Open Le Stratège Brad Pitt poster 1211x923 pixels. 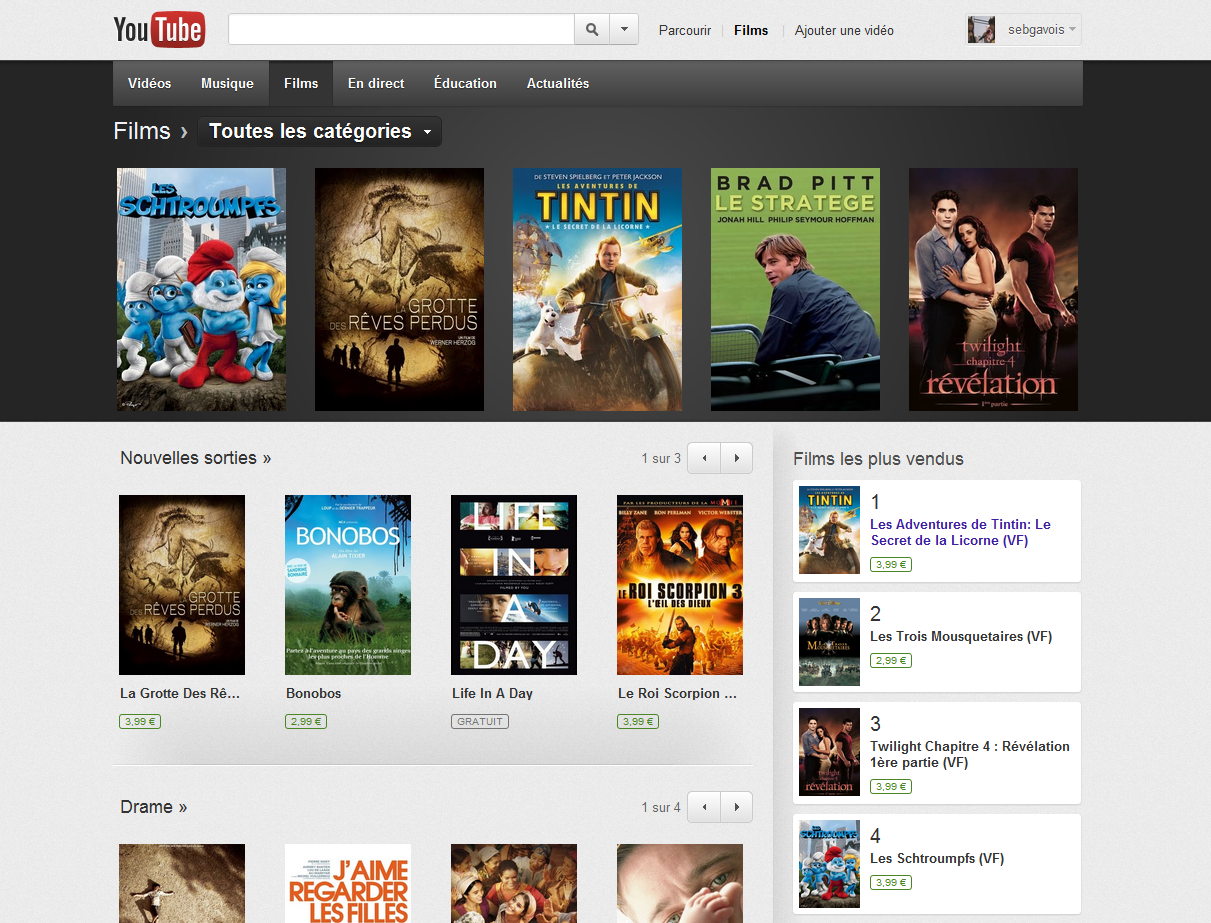point(795,289)
